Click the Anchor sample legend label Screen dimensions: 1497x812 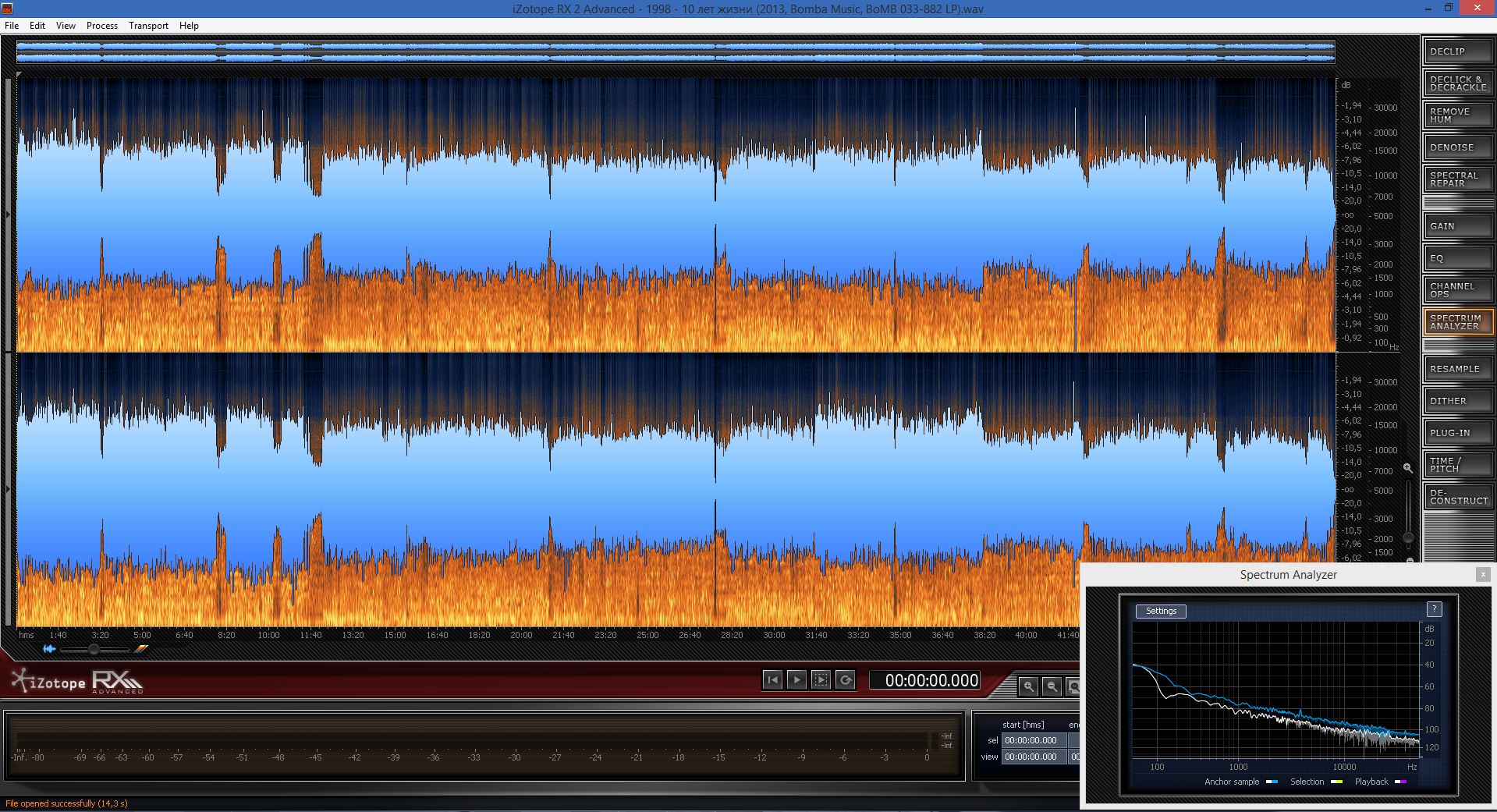click(x=1231, y=782)
